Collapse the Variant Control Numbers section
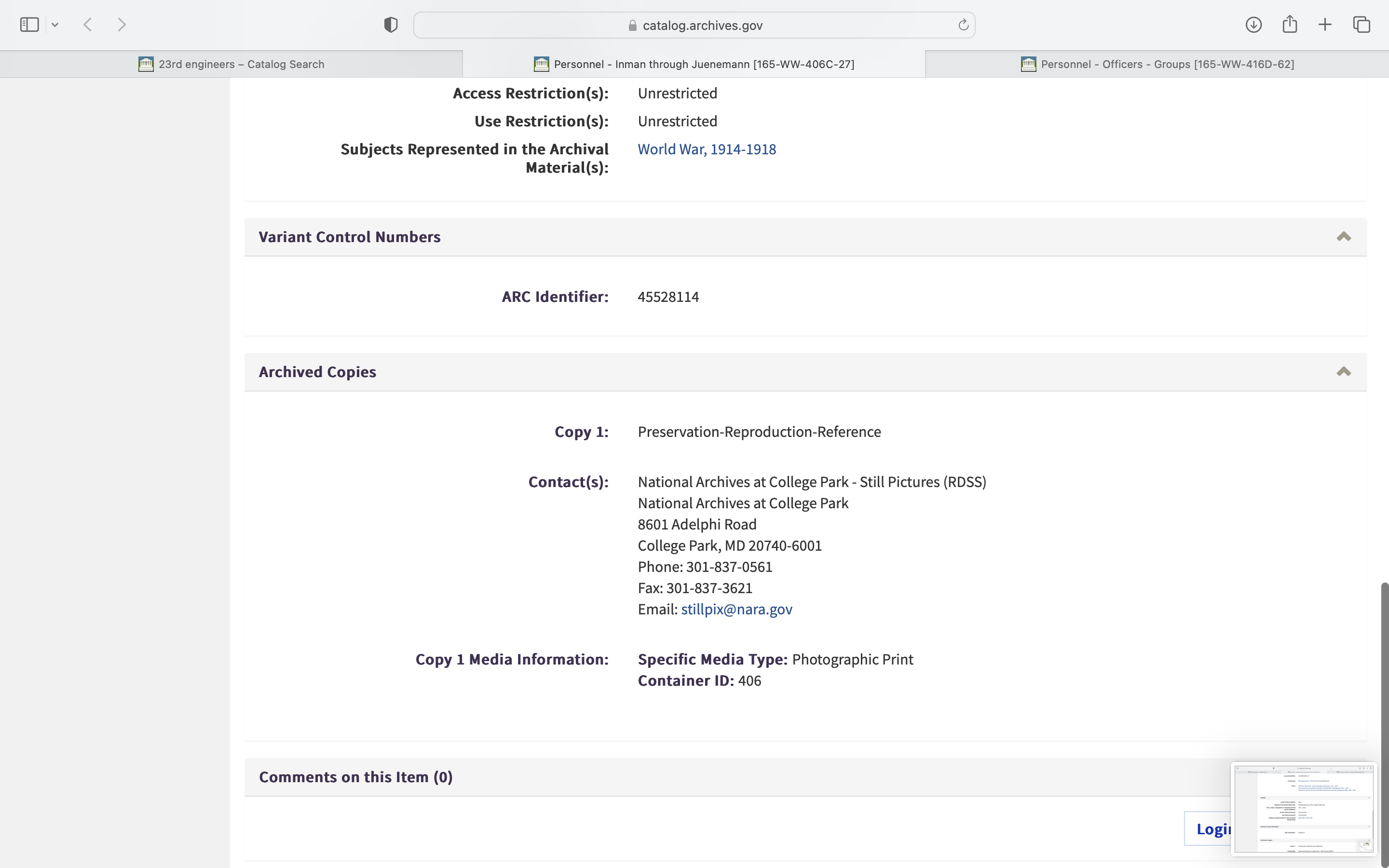 click(x=1343, y=236)
